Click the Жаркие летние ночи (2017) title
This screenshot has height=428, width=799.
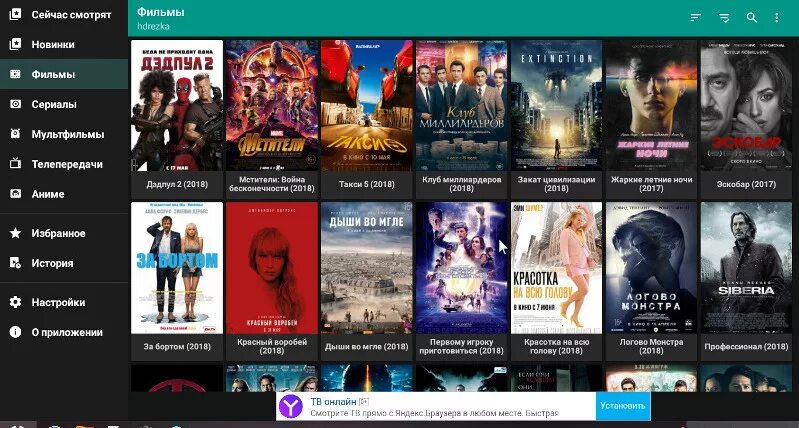[651, 184]
